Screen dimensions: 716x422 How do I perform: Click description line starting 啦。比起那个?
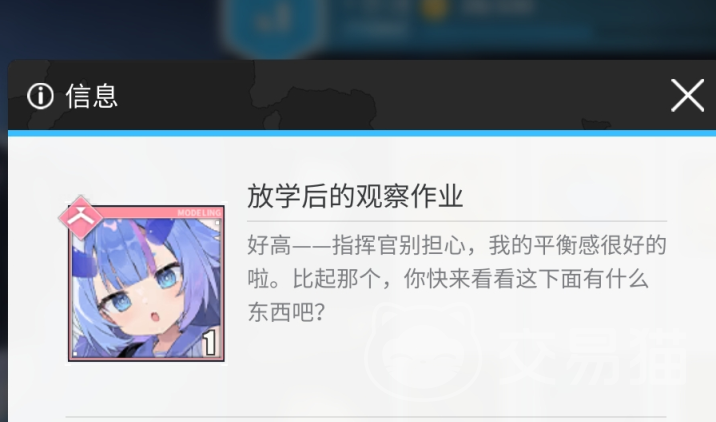click(x=448, y=279)
